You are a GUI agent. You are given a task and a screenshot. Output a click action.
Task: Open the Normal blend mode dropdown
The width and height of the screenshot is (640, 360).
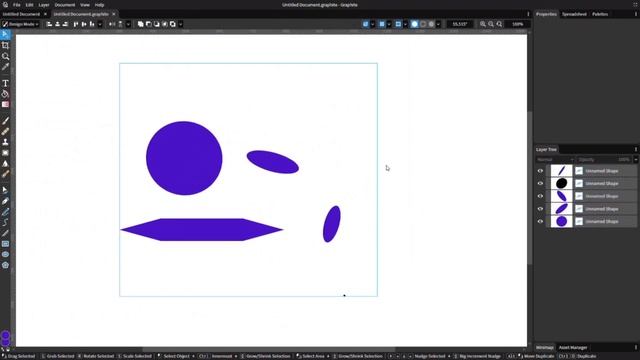pyautogui.click(x=555, y=160)
